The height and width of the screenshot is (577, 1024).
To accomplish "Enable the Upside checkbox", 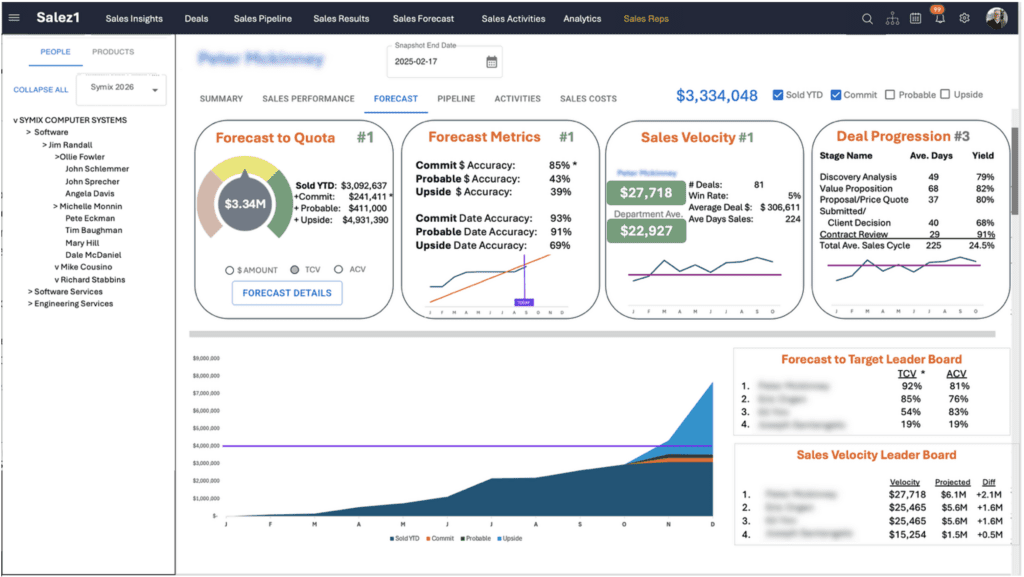I will (945, 95).
